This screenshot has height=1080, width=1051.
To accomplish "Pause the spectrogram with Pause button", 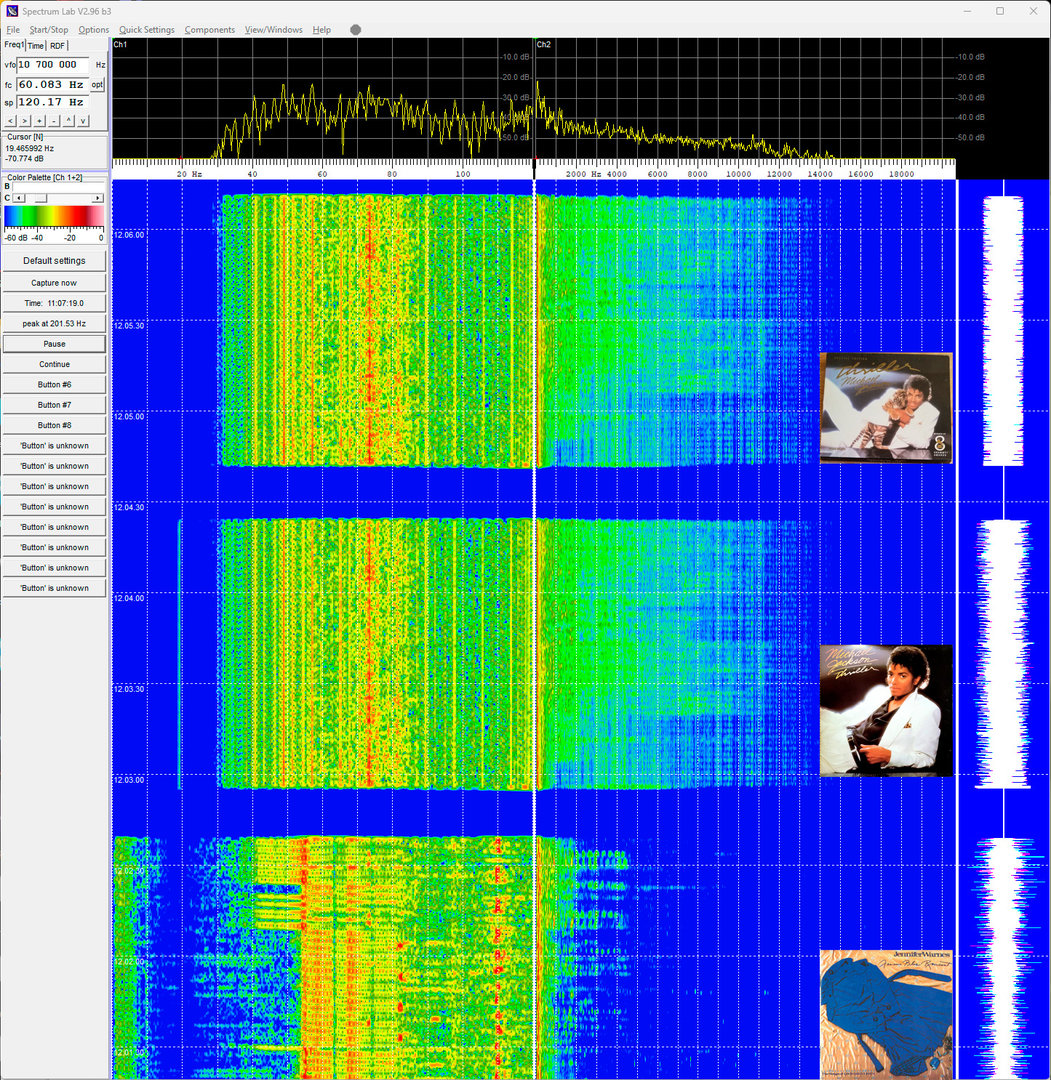I will pyautogui.click(x=54, y=344).
